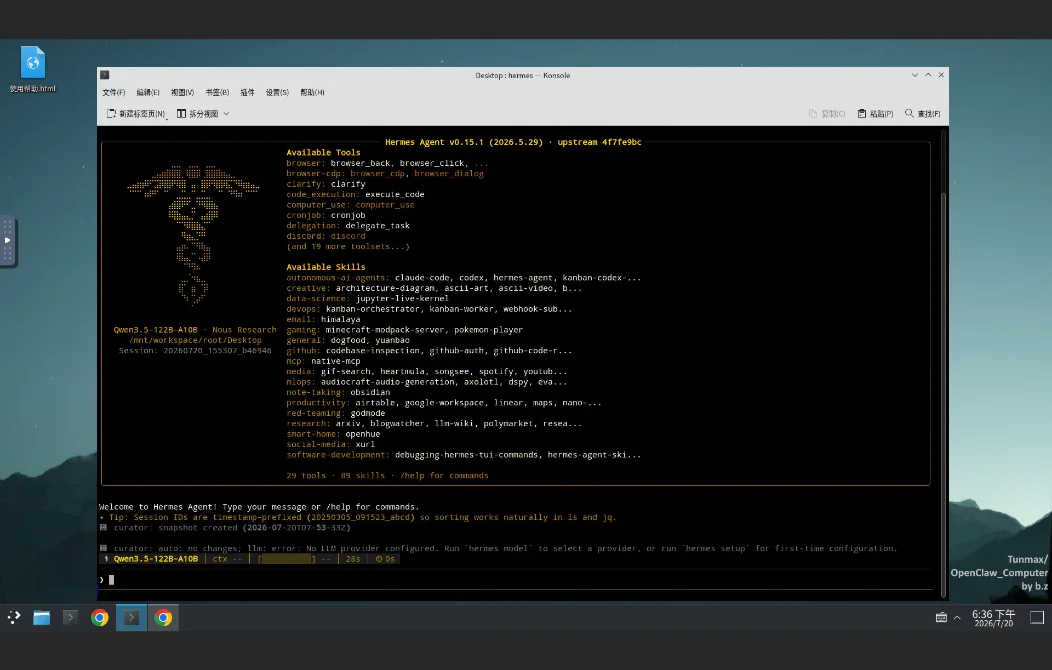
Task: Click the Copy toolbar button
Action: click(827, 114)
